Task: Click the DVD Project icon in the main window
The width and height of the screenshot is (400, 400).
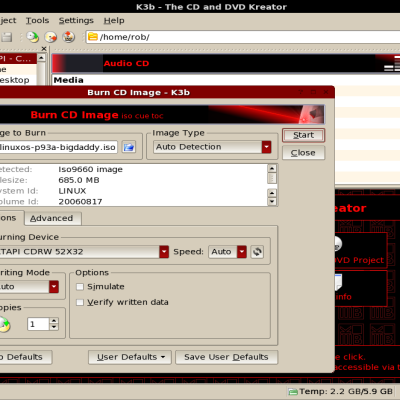Action: [x=338, y=244]
